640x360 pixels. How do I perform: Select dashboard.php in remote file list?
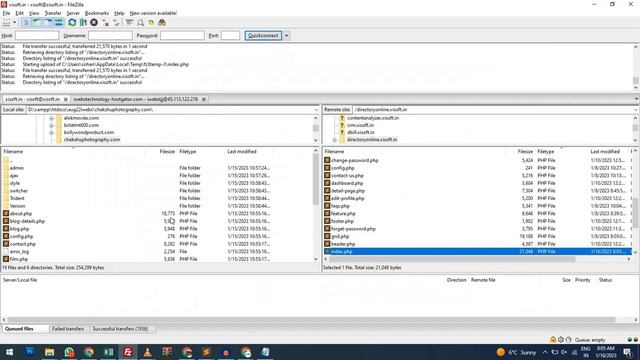click(x=347, y=183)
